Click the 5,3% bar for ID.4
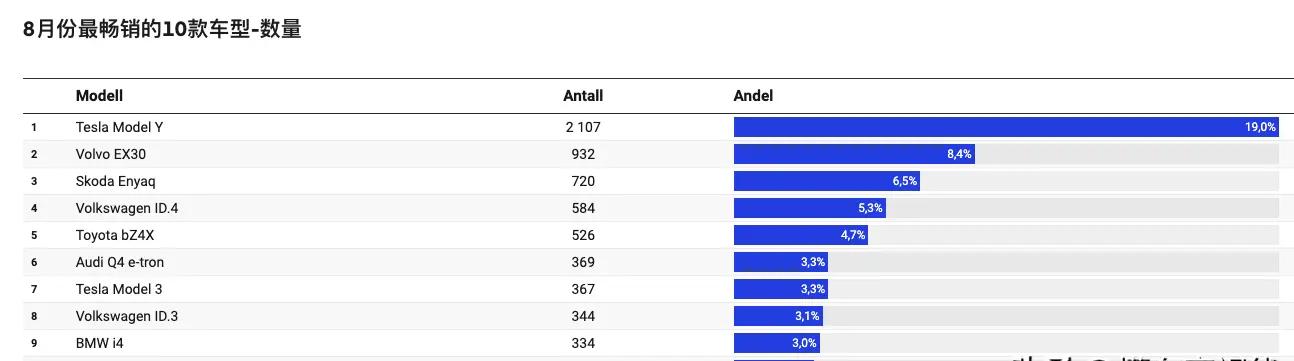Image resolution: width=1294 pixels, height=361 pixels. coord(810,208)
